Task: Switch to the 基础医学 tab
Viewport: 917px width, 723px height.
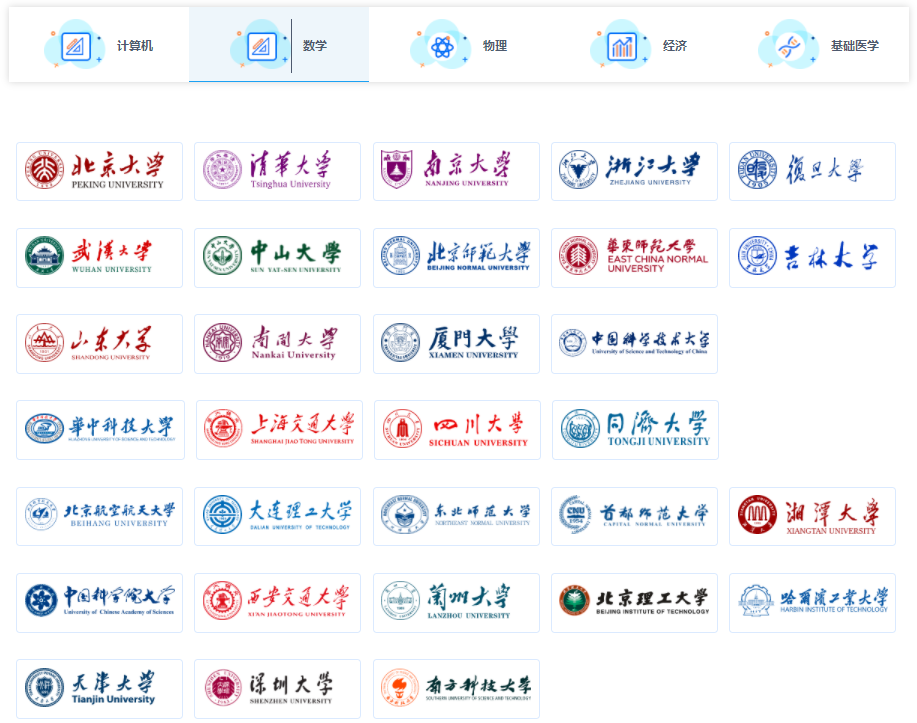Action: (x=819, y=45)
